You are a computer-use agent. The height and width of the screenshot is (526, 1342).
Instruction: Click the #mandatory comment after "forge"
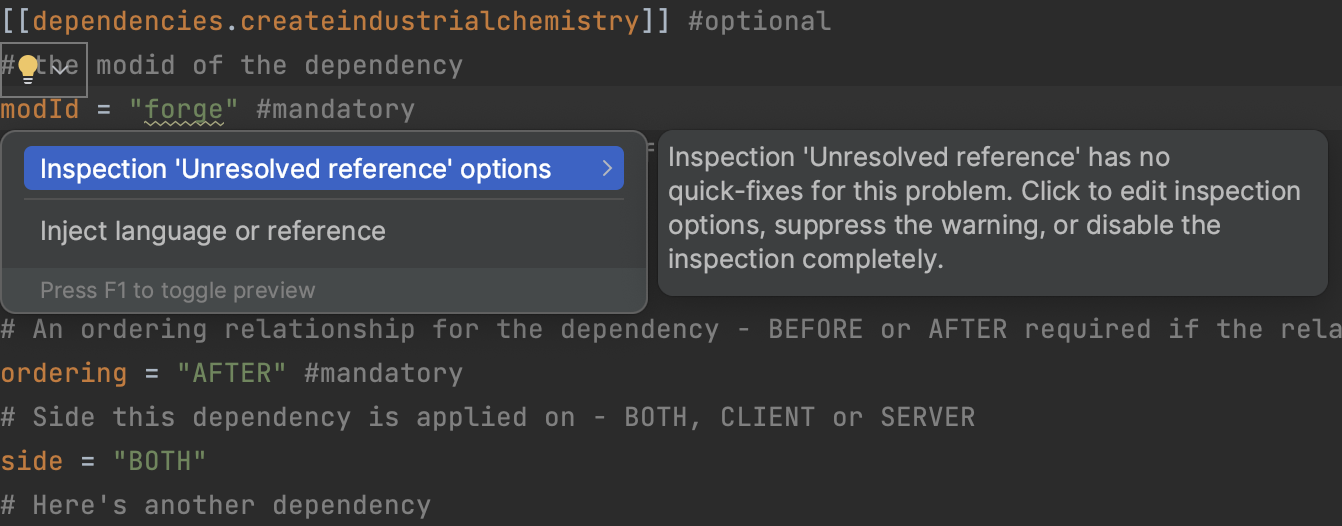[x=335, y=109]
